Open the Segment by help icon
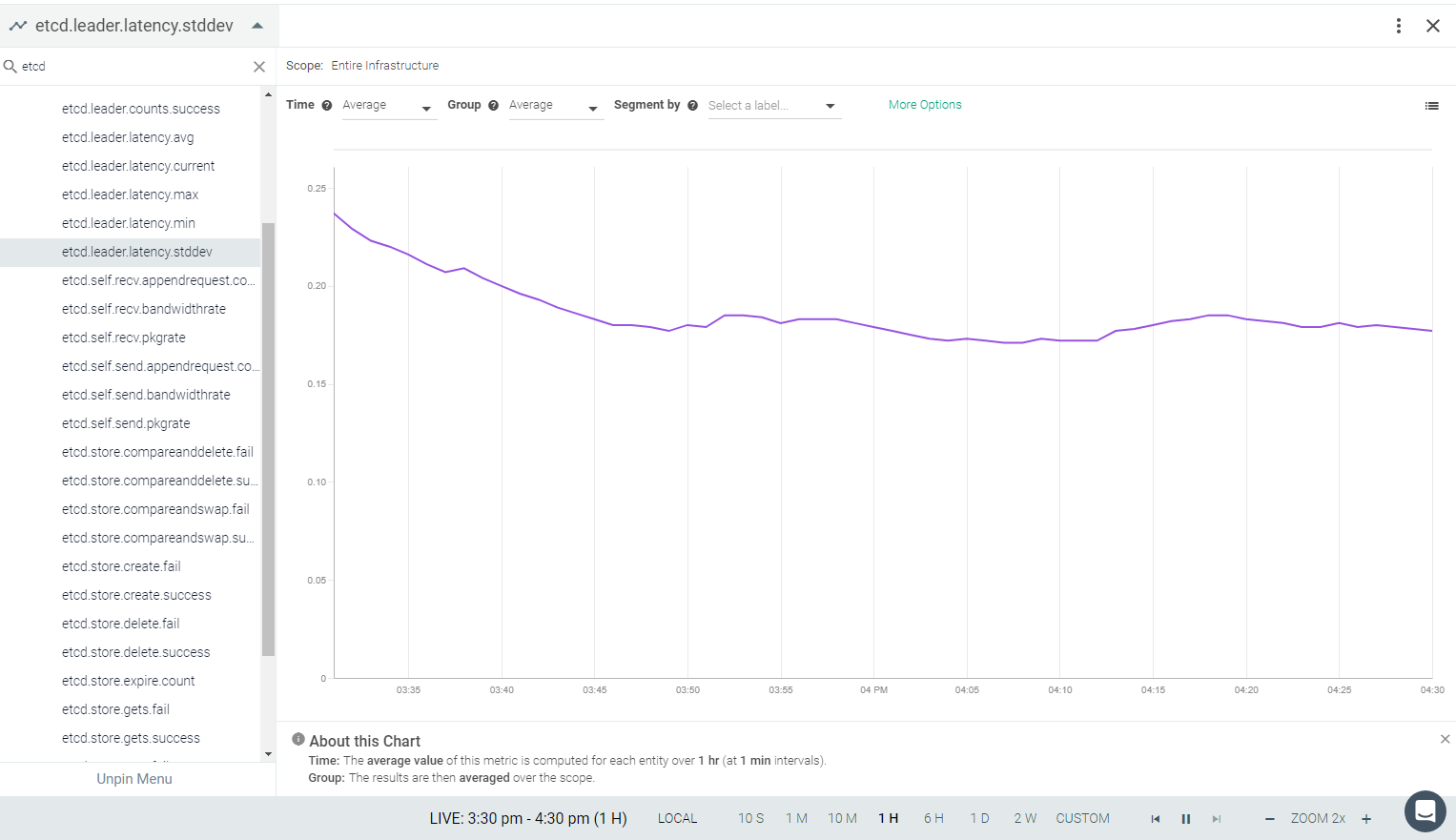This screenshot has height=840, width=1456. 693,106
